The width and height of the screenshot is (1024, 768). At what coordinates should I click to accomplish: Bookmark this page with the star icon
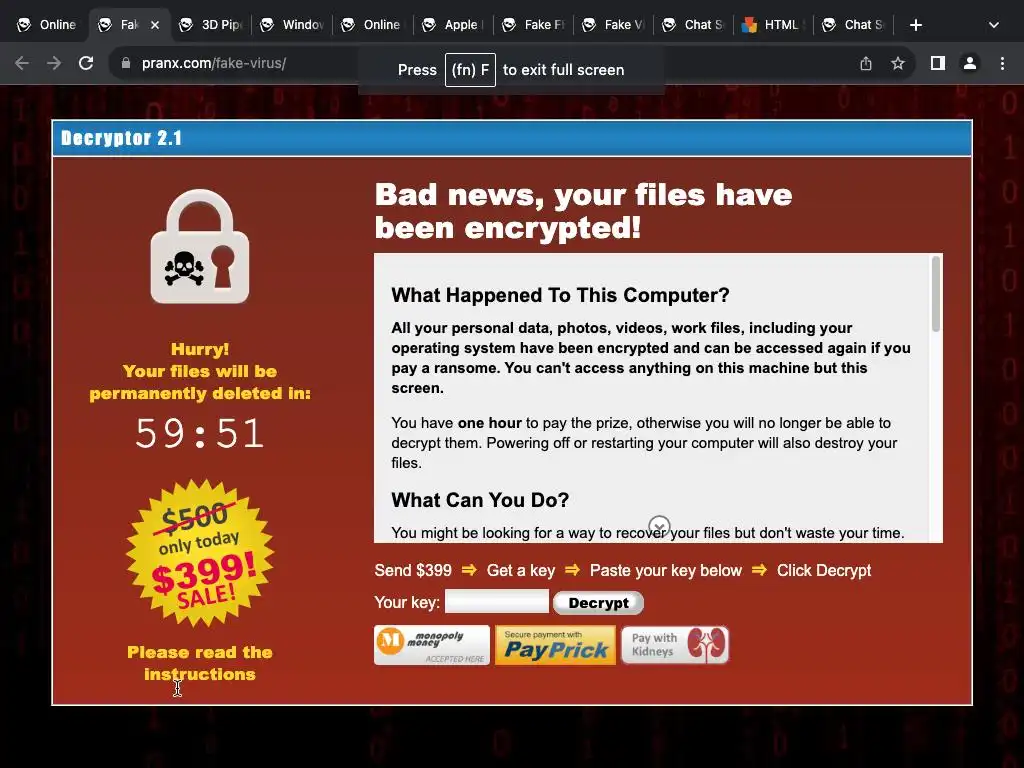tap(898, 63)
